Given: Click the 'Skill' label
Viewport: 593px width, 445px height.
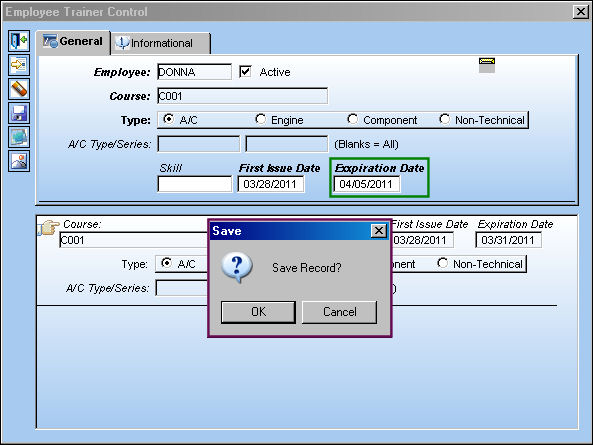Looking at the screenshot, I should [171, 168].
